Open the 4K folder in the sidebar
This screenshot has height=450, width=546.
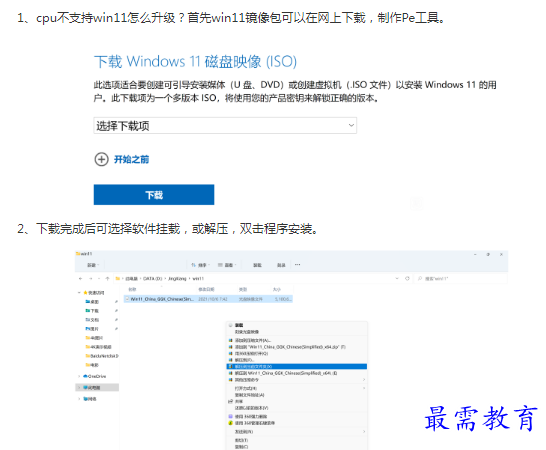(99, 347)
